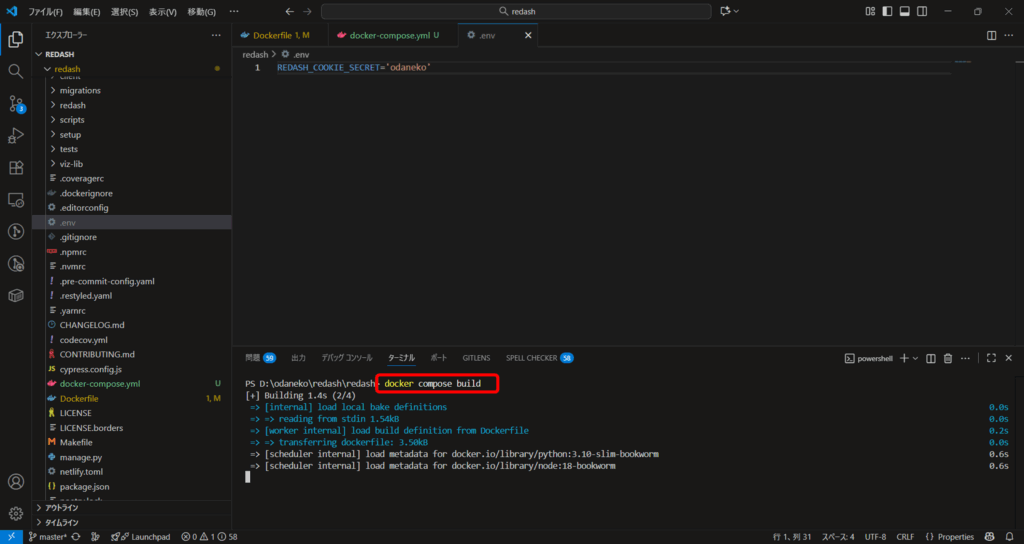The height and width of the screenshot is (544, 1024).
Task: Expand the アウトライン section
Action: tap(62, 508)
